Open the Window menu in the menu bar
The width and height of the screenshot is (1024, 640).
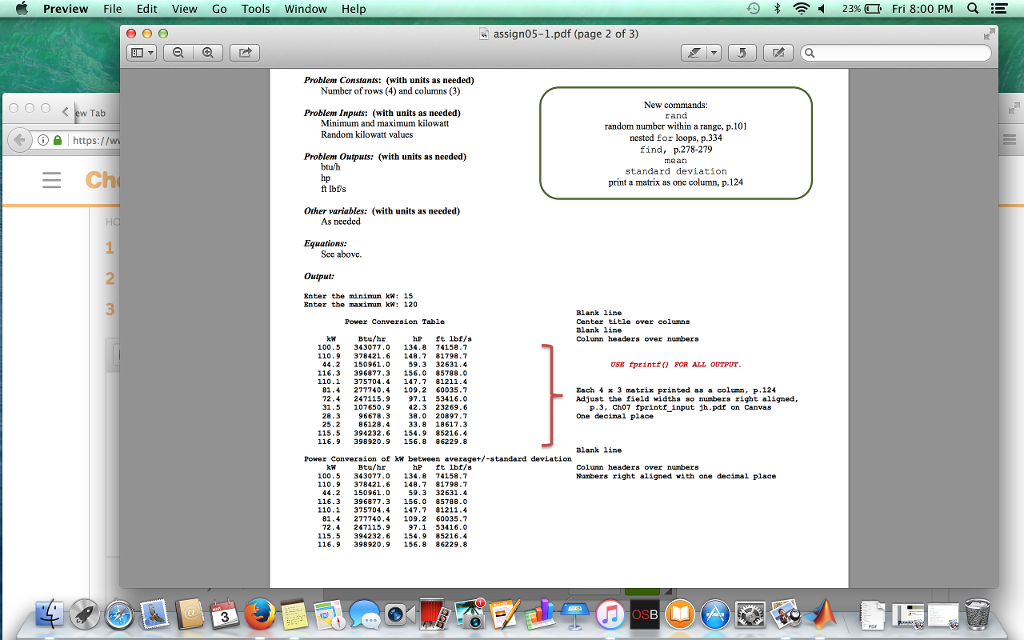(305, 9)
